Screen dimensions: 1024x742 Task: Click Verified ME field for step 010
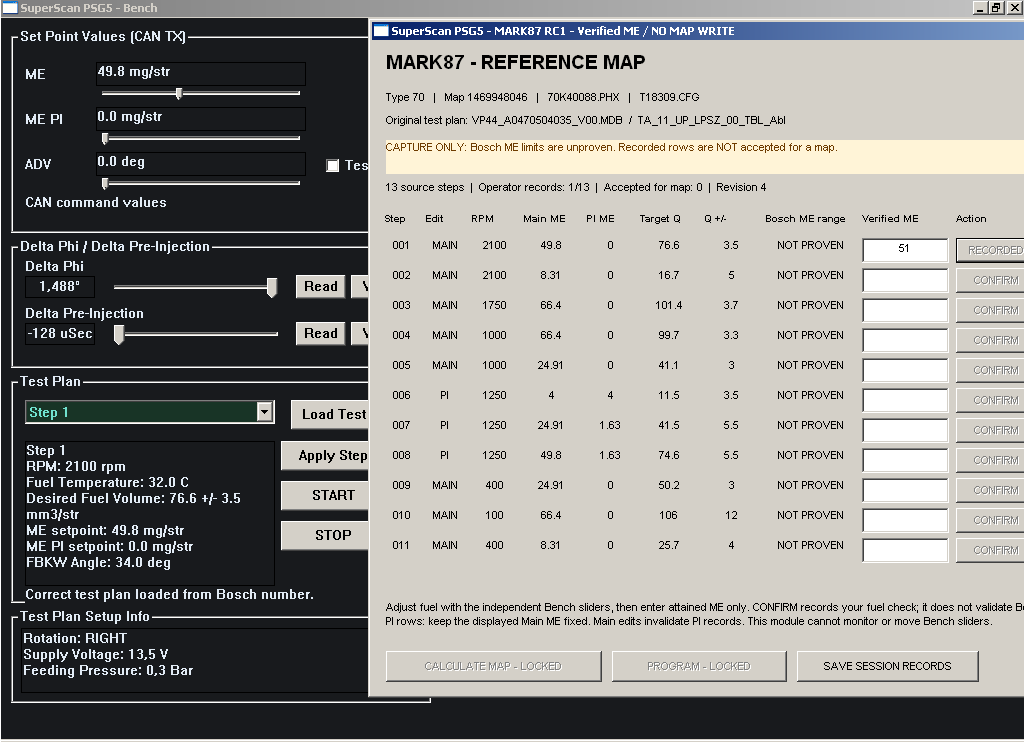905,521
